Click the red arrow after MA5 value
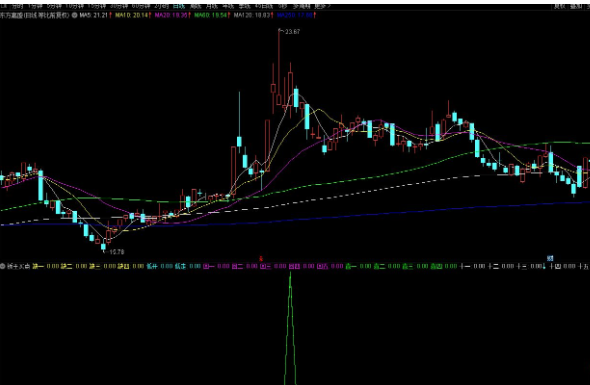The width and height of the screenshot is (590, 385). (x=111, y=15)
